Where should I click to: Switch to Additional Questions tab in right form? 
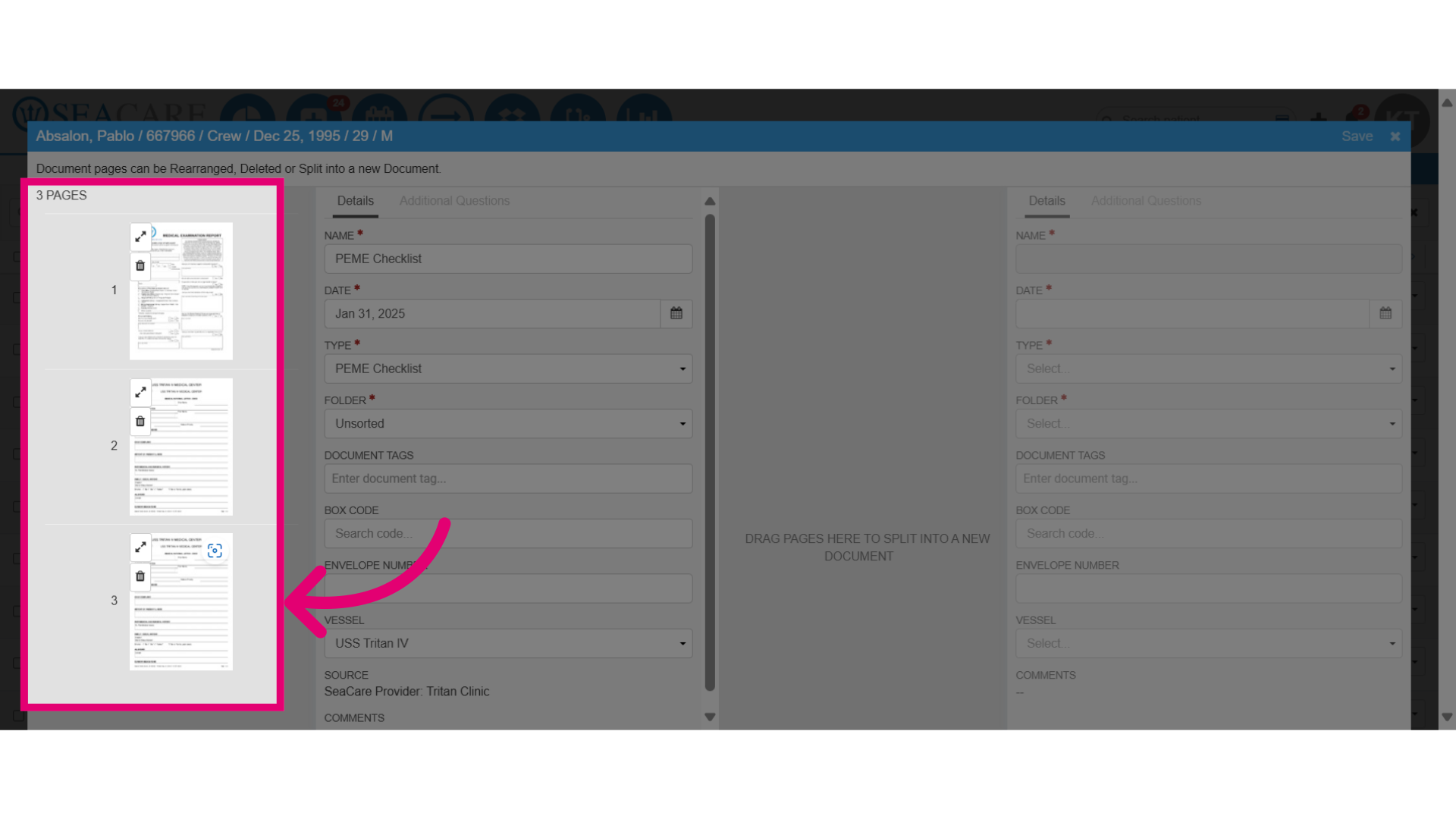pos(1146,201)
